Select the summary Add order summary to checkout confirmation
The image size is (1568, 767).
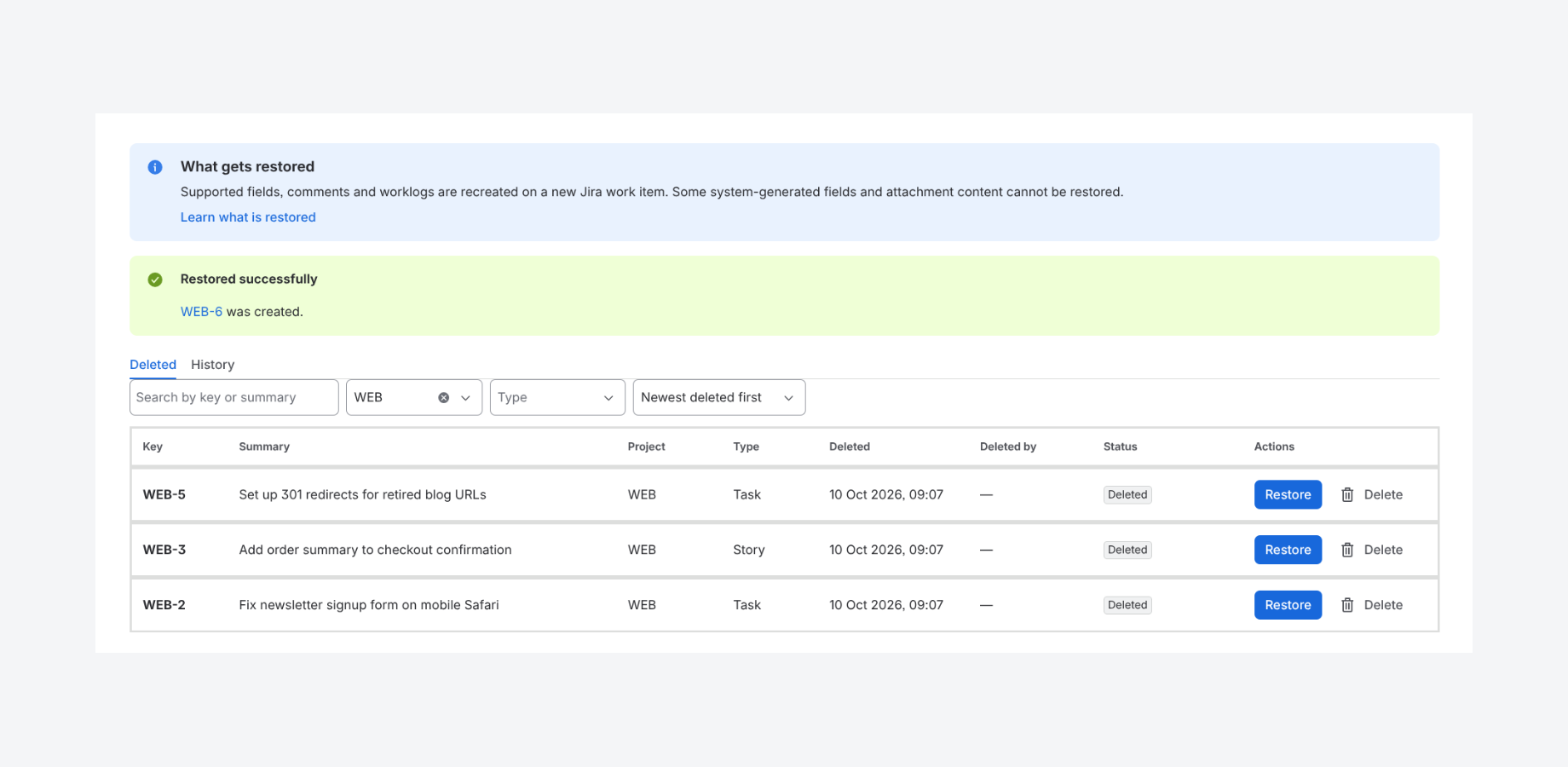pos(376,551)
